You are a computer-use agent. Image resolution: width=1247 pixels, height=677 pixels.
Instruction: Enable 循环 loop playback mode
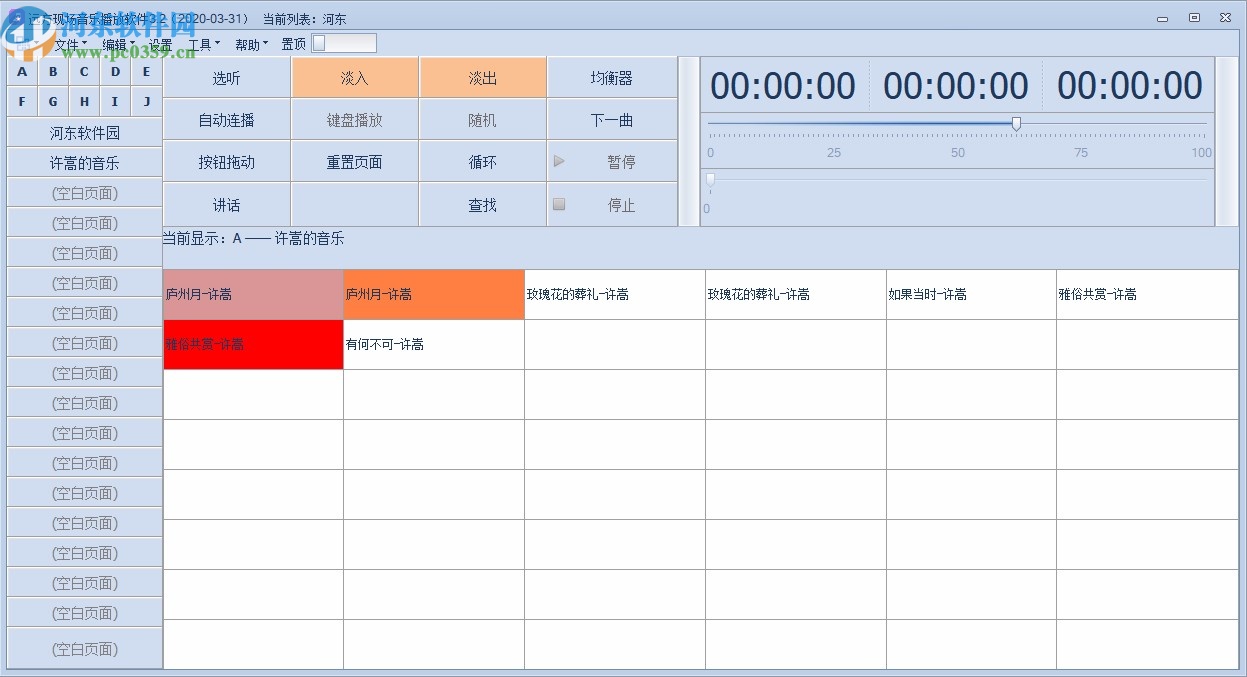482,161
